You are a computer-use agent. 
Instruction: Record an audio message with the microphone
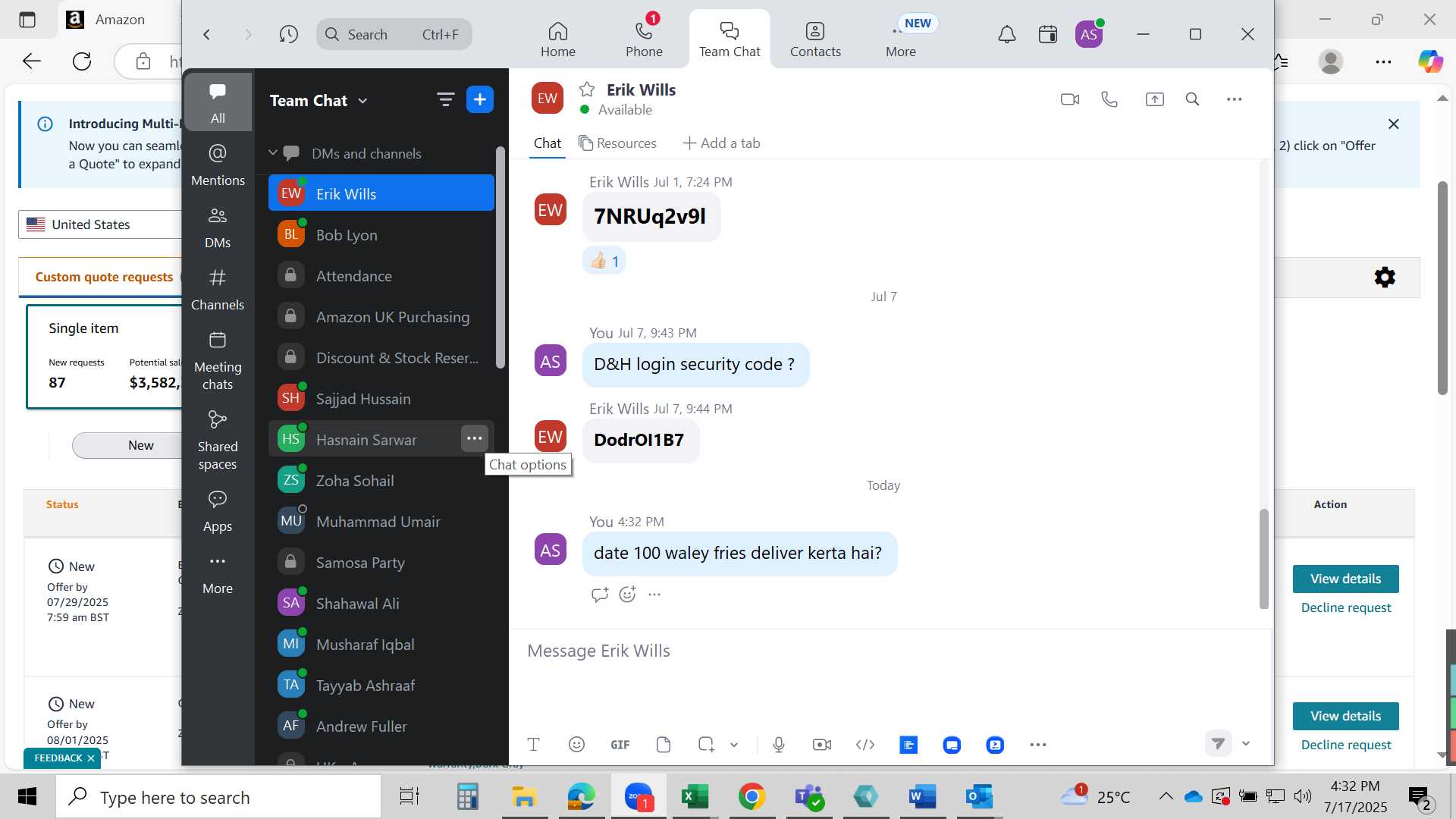coord(779,745)
